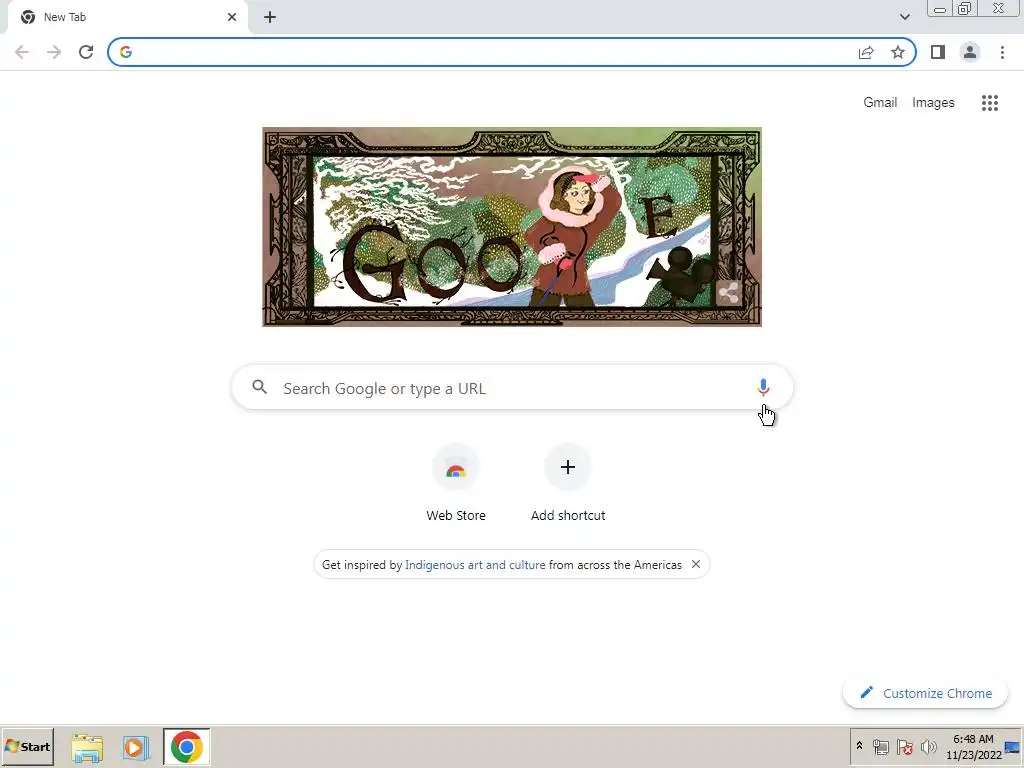Open the Chrome three-dot menu
This screenshot has height=768, width=1024.
coord(1002,52)
